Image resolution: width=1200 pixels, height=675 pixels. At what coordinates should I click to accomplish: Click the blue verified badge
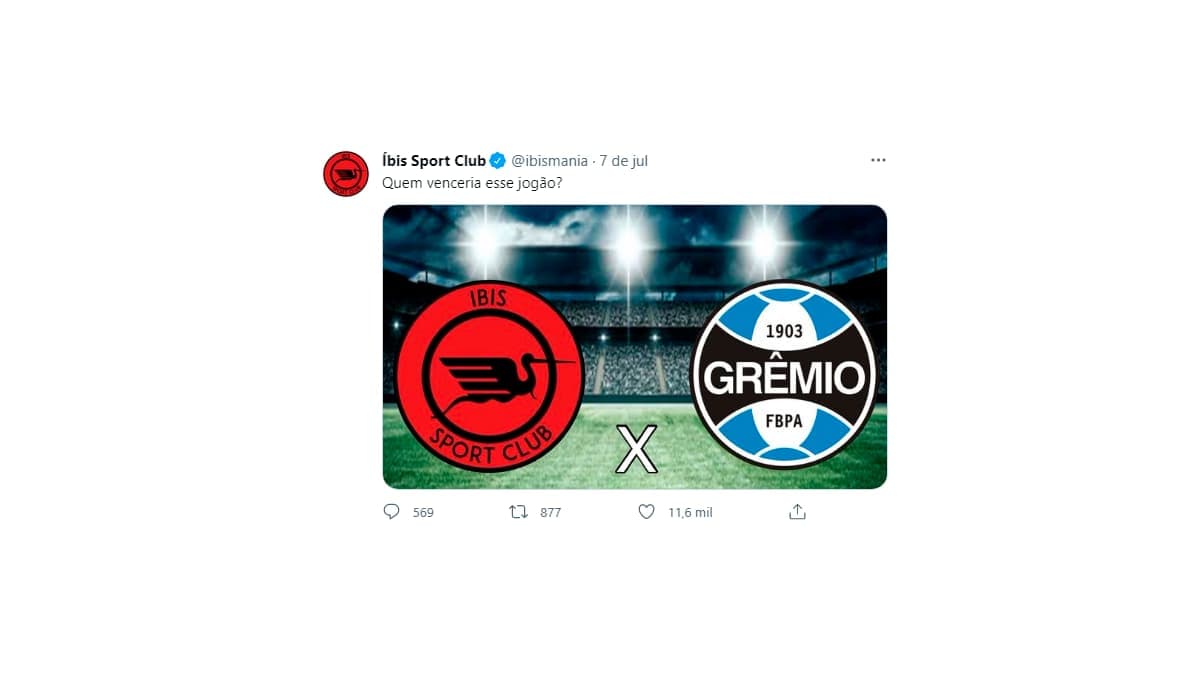coord(498,160)
